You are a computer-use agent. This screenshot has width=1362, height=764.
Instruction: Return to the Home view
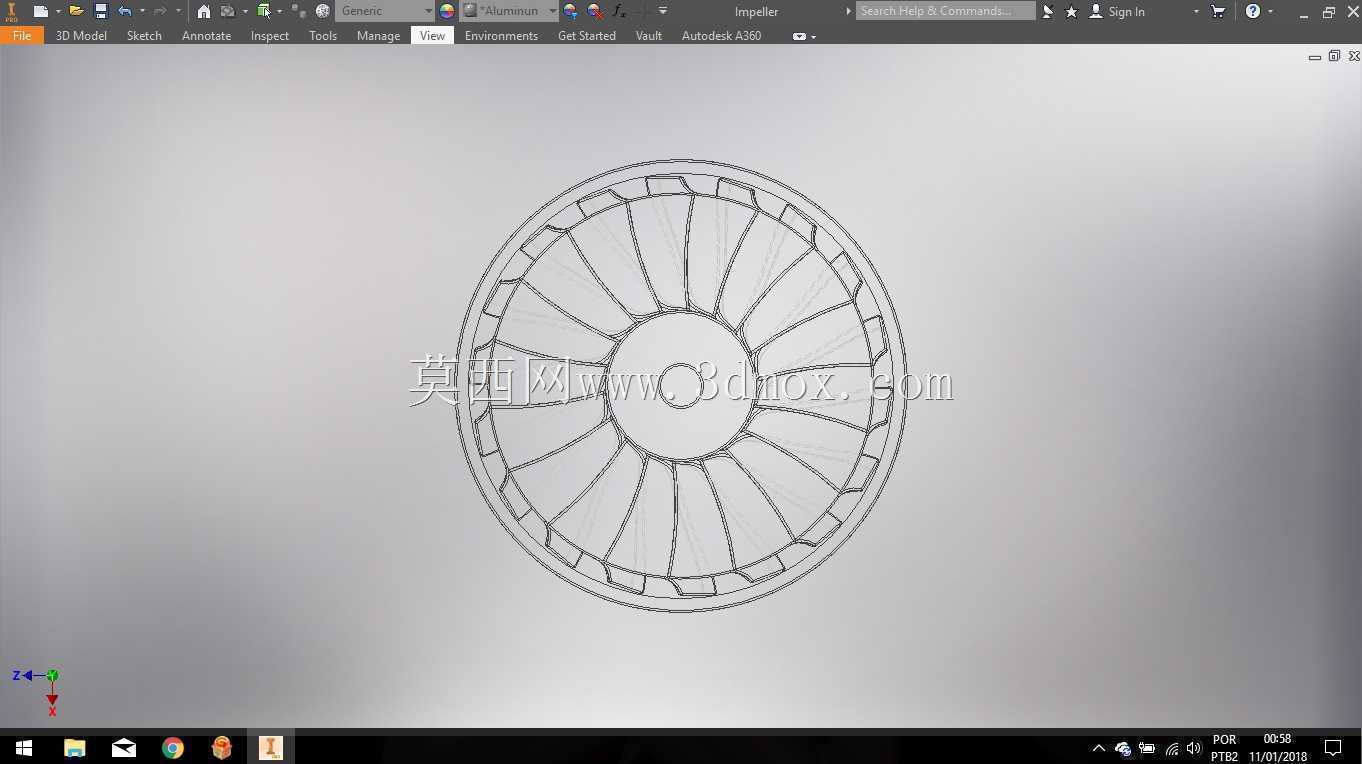tap(204, 11)
